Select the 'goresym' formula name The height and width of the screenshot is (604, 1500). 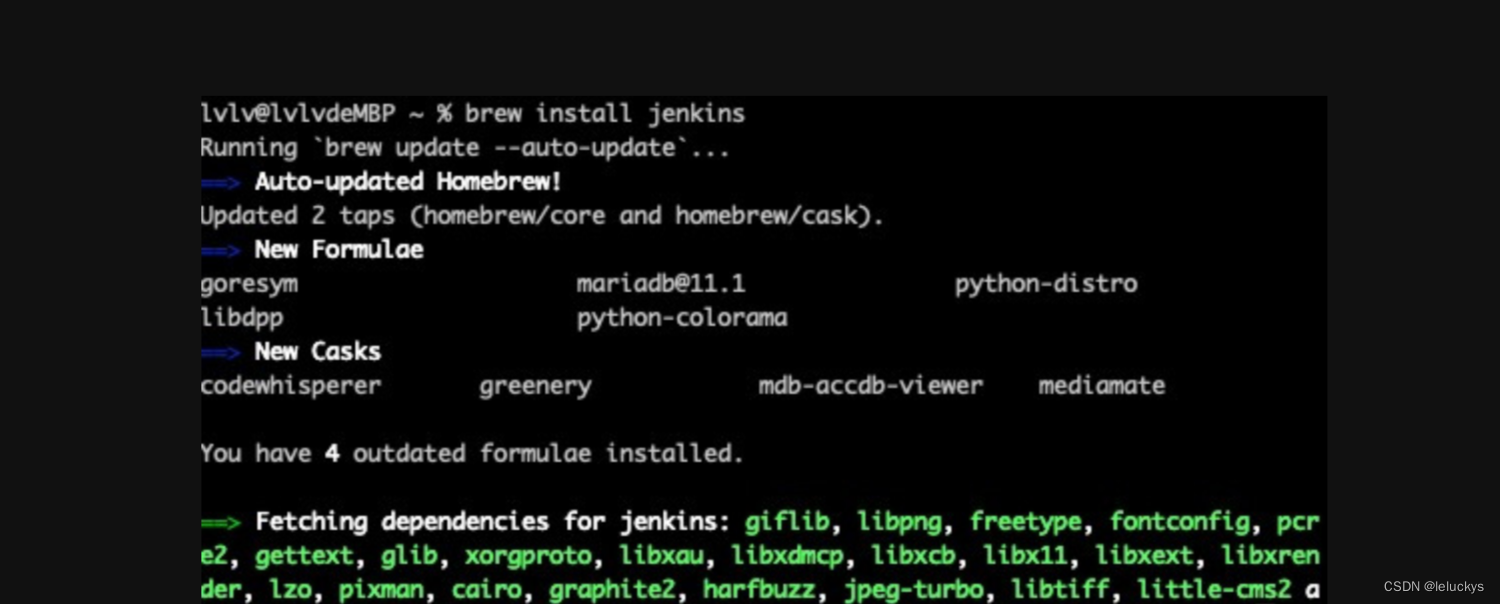coord(249,285)
